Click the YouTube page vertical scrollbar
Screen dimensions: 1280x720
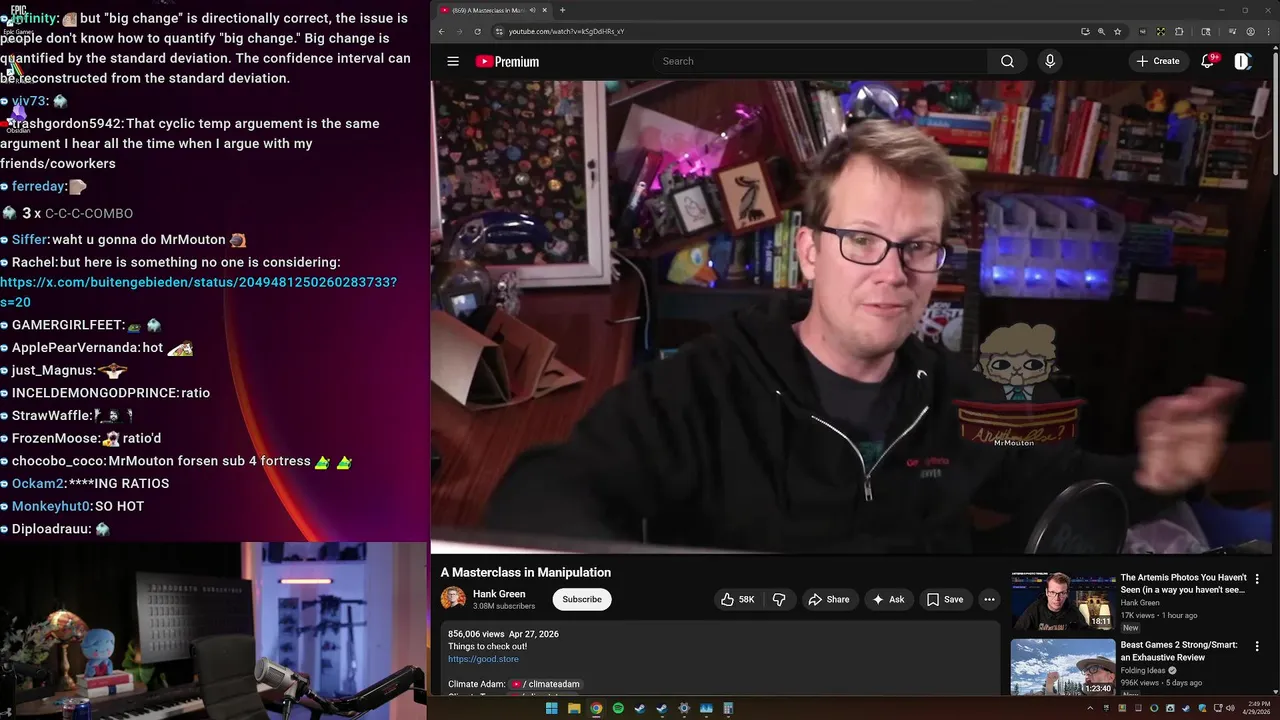(x=1275, y=115)
